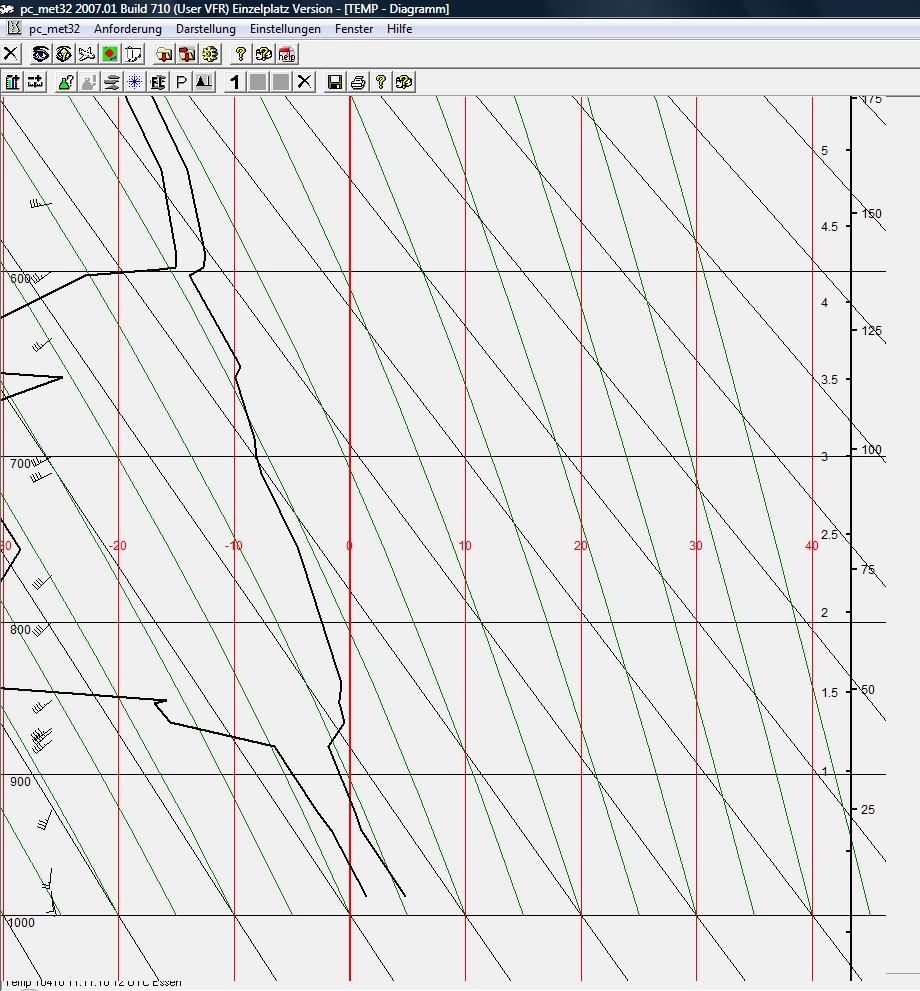This screenshot has height=991, width=920.
Task: Open the Einstellungen menu
Action: (x=285, y=28)
